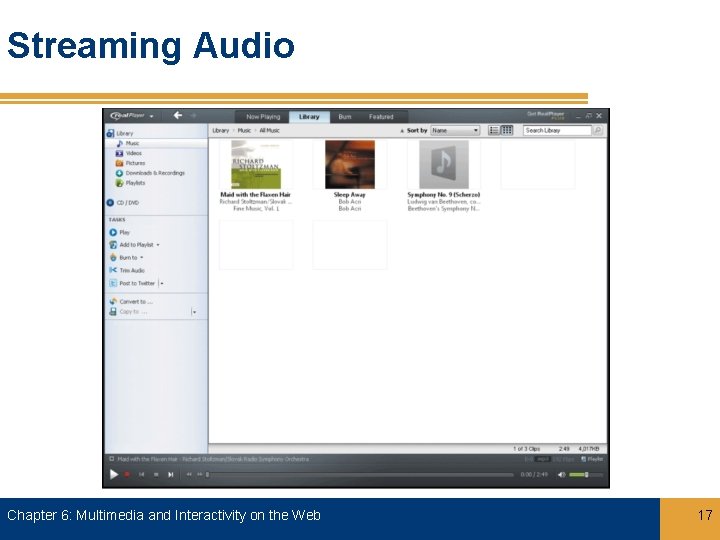
Task: Mute audio with the speaker icon
Action: click(561, 475)
